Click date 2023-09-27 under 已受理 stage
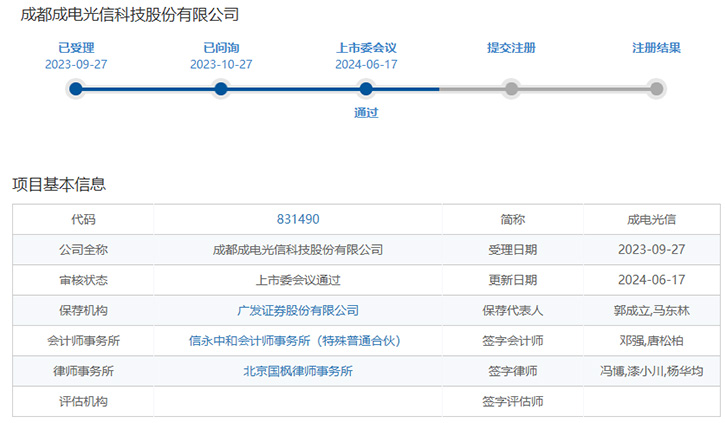 76,64
